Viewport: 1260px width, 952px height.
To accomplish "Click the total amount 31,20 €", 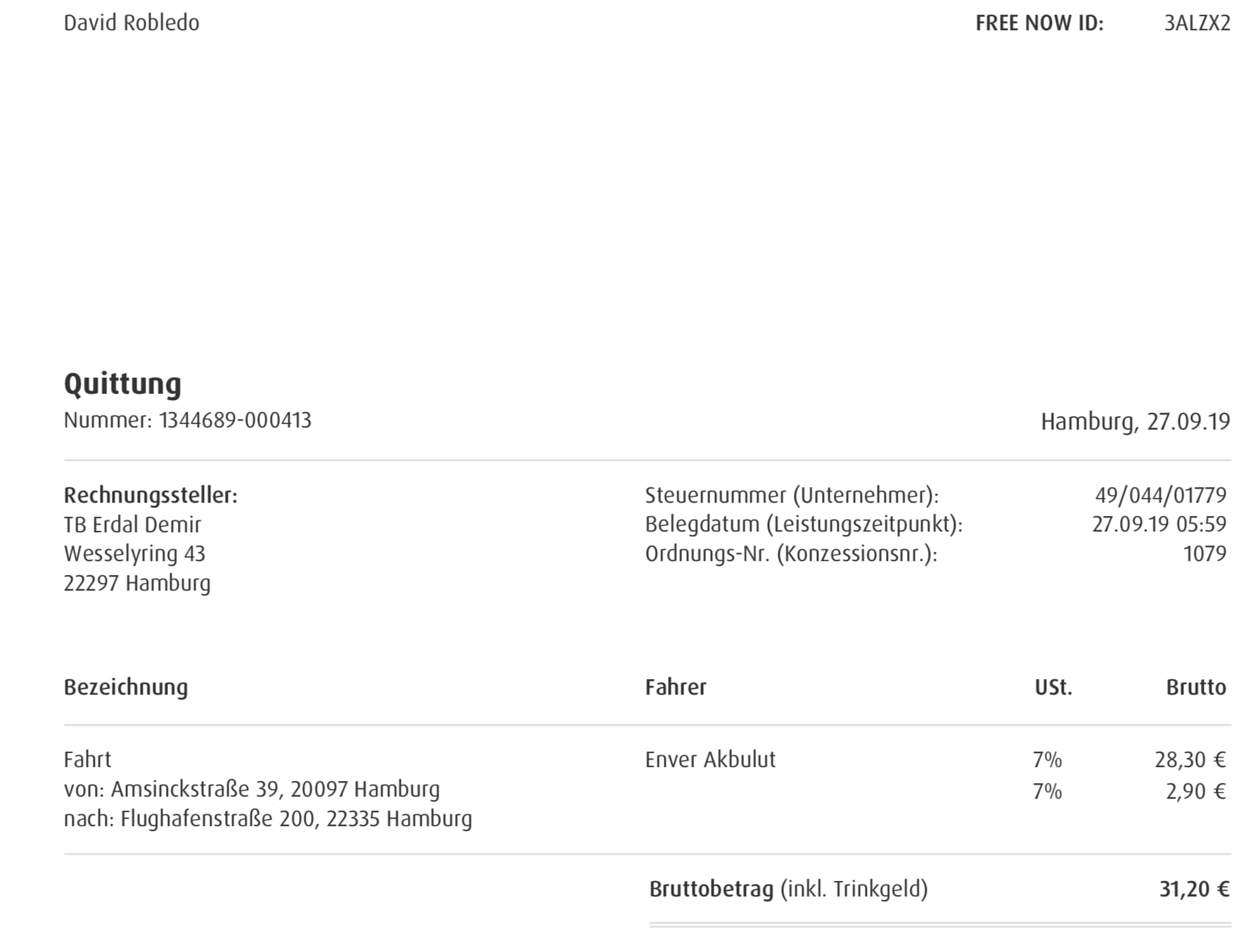I will 1195,889.
